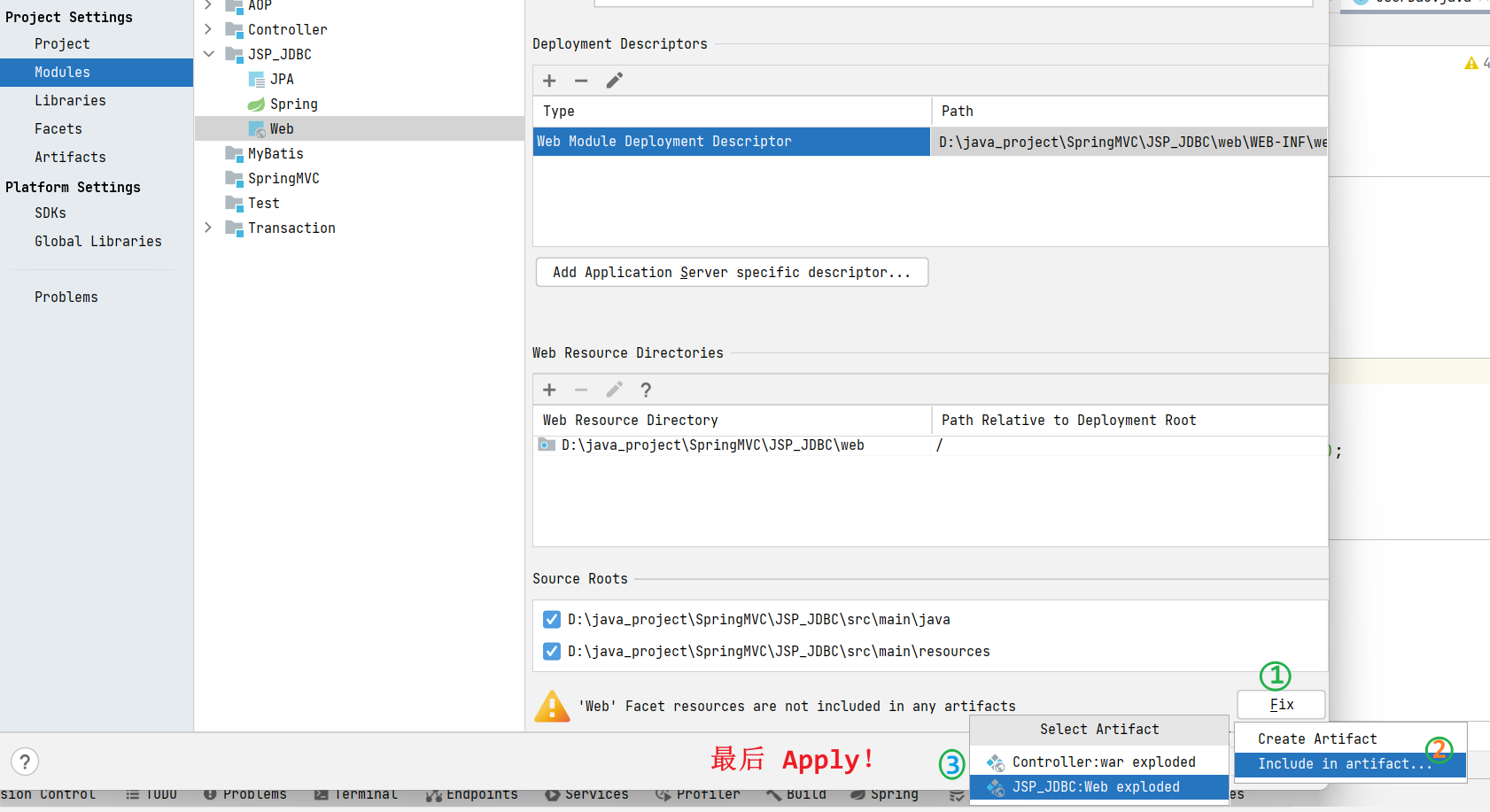Add a new deployment descriptor

point(549,81)
